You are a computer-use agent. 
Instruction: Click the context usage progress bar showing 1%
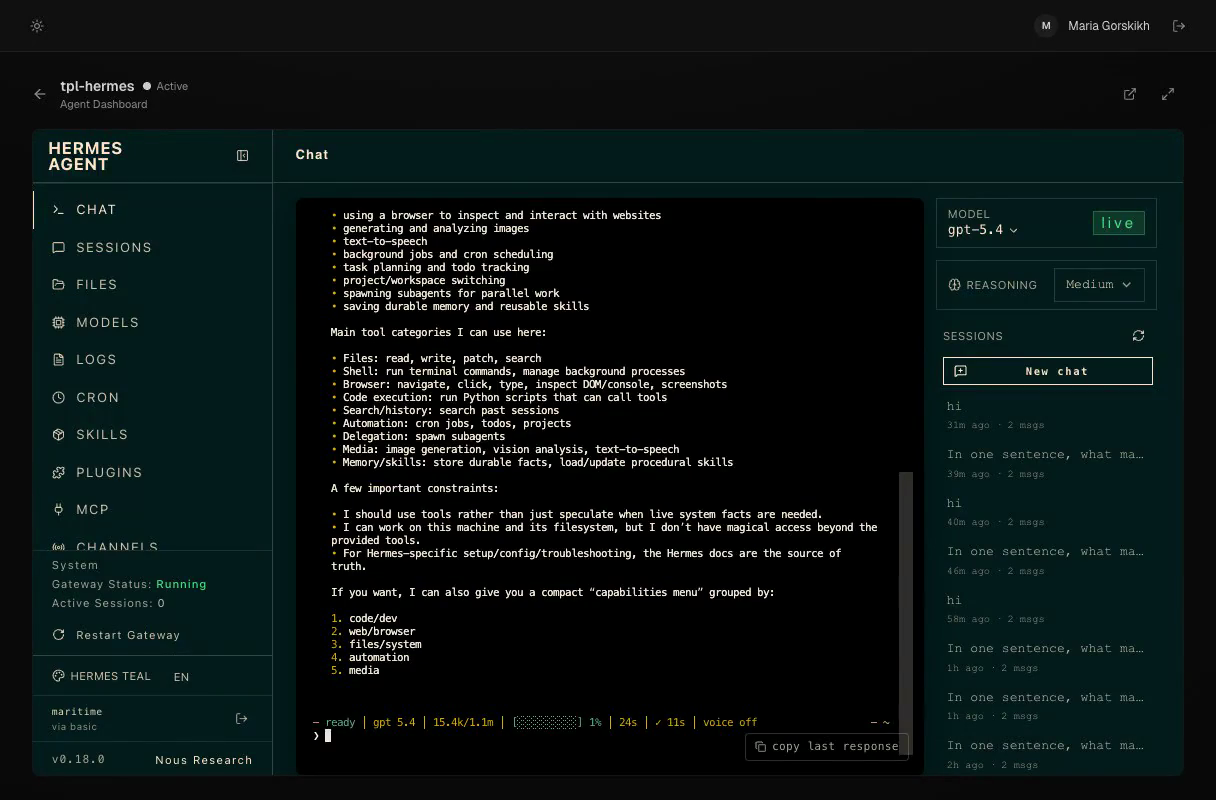coord(547,722)
